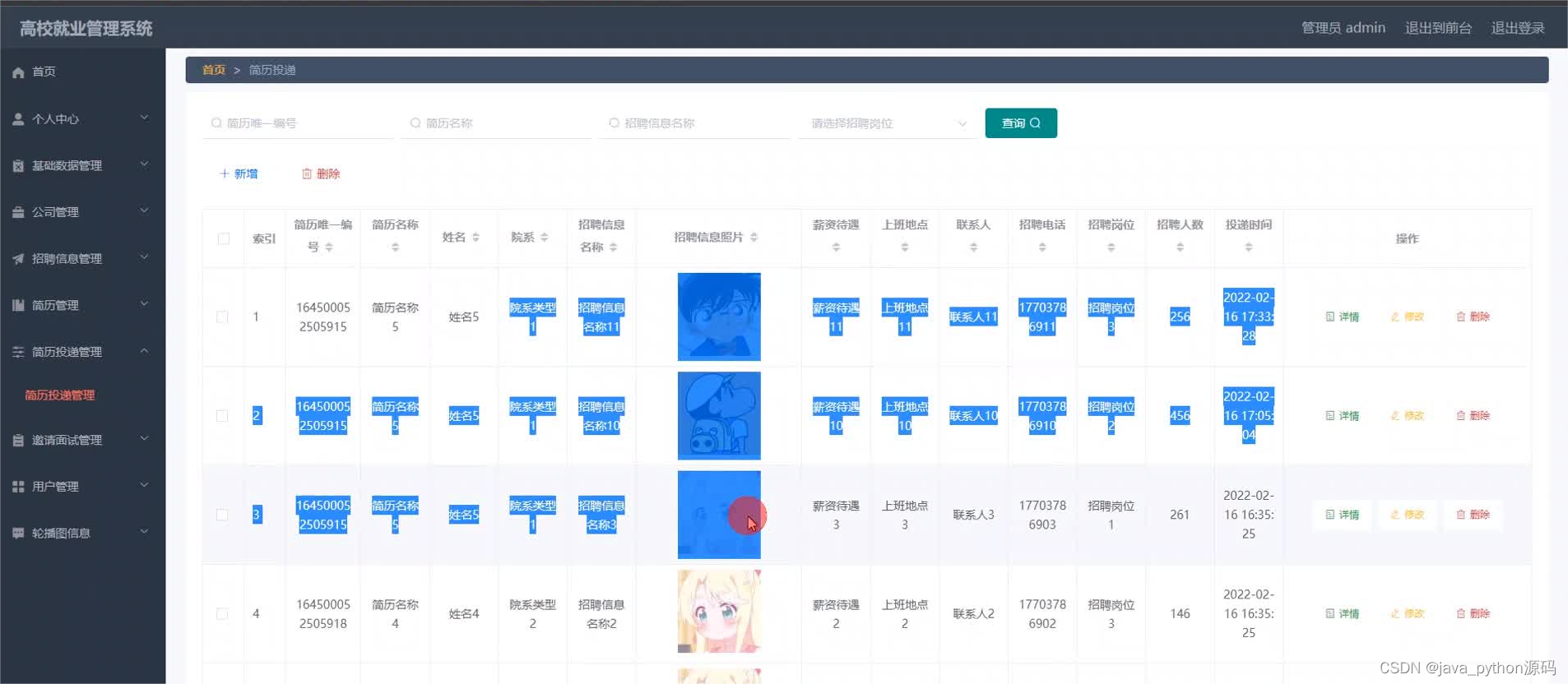The image size is (1568, 684).
Task: Click the 删除 button above the table
Action: 321,173
